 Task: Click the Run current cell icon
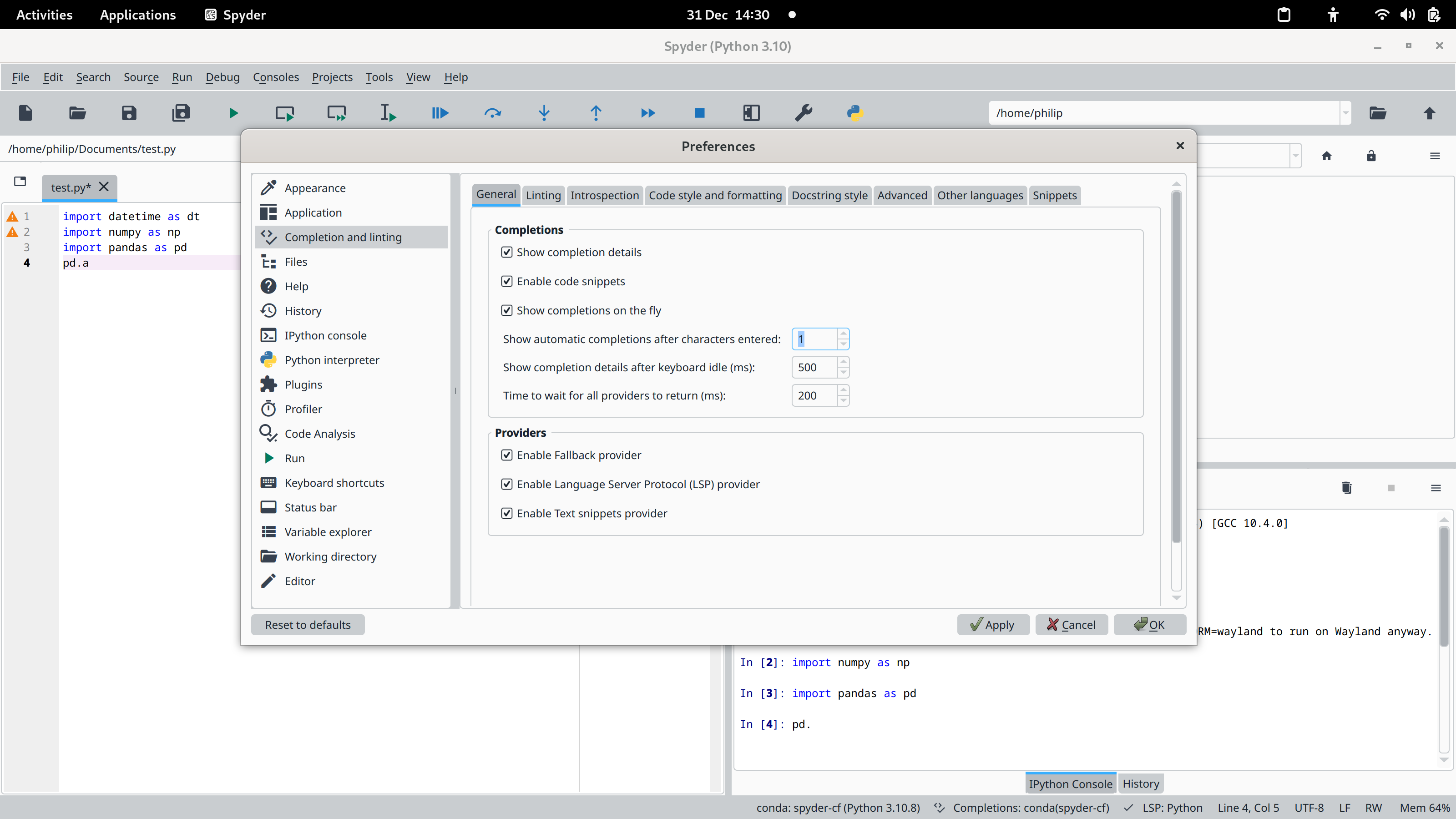[x=284, y=113]
